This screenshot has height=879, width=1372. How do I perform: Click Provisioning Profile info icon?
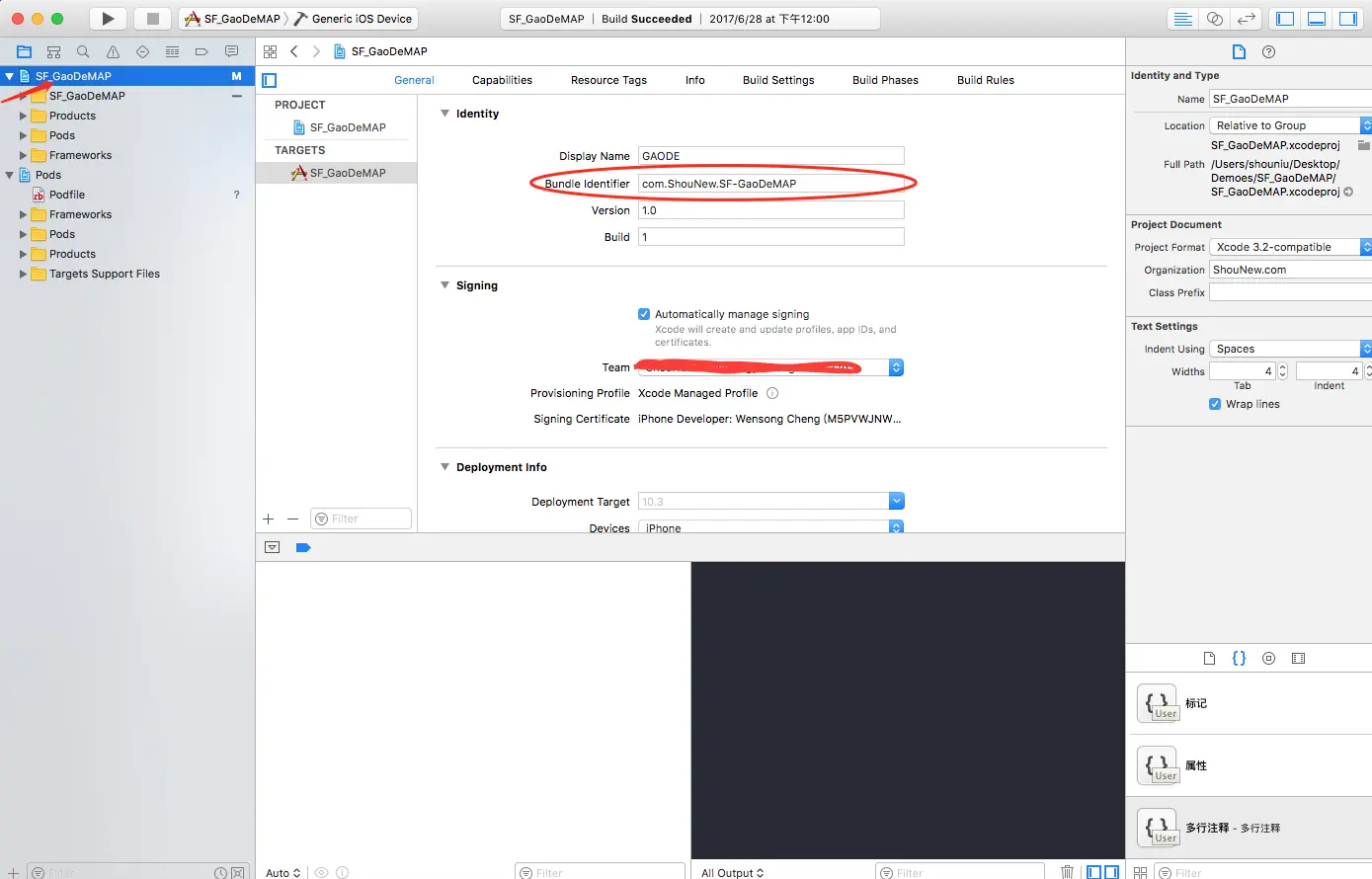[772, 393]
